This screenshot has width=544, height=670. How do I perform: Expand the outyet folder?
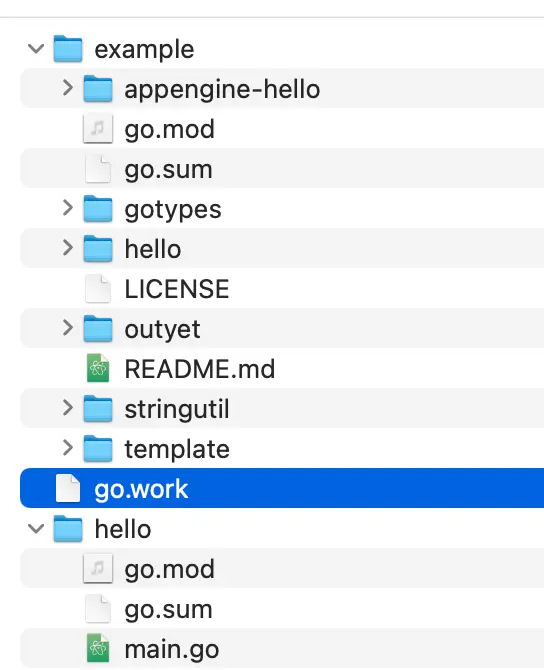click(x=68, y=328)
